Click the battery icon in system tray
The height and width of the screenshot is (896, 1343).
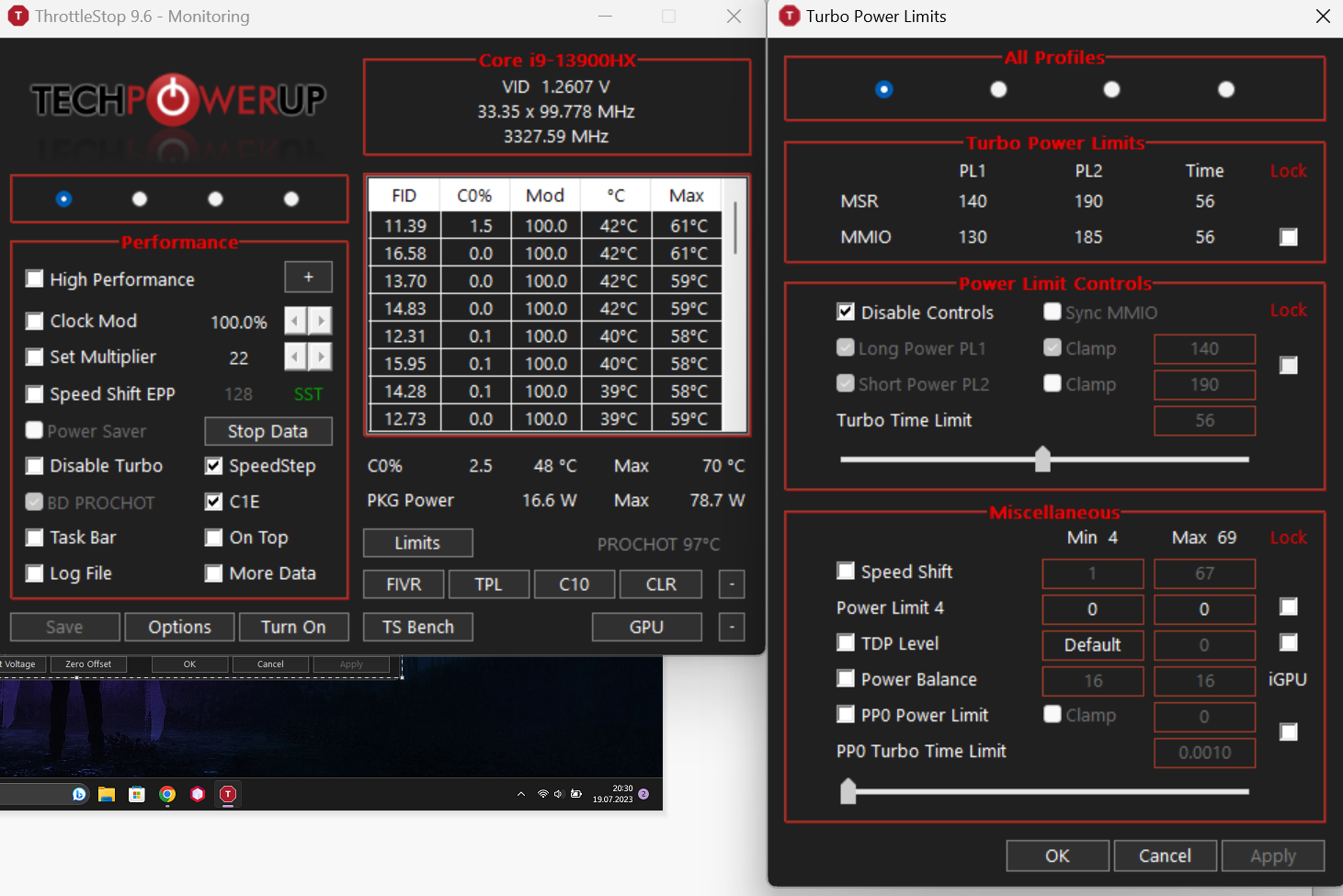click(x=576, y=794)
